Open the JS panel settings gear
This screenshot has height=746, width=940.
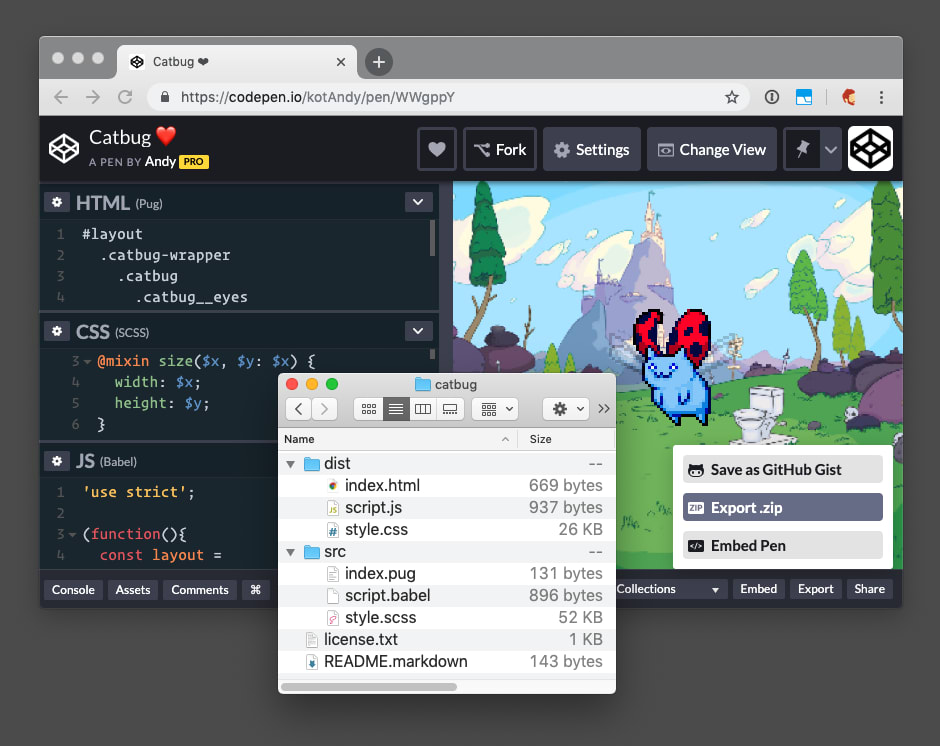57,460
